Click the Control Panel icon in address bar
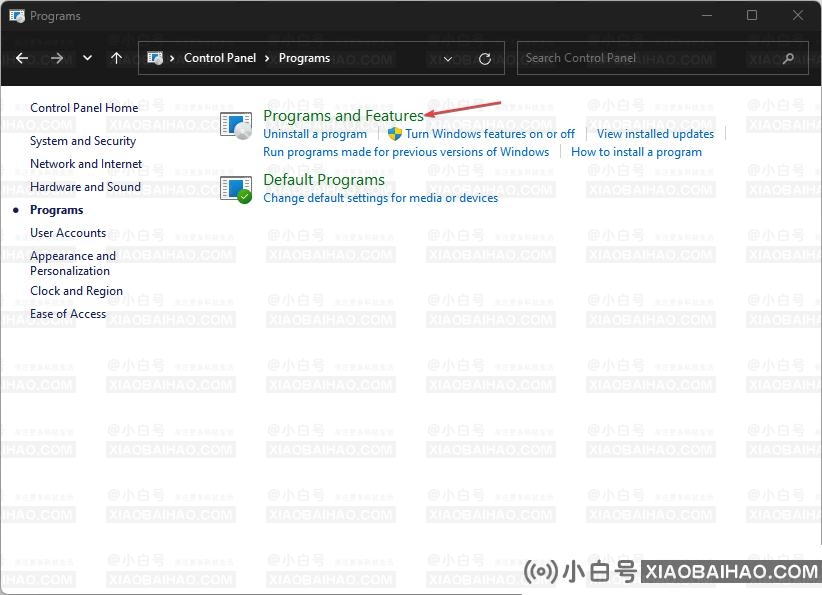 (x=155, y=58)
